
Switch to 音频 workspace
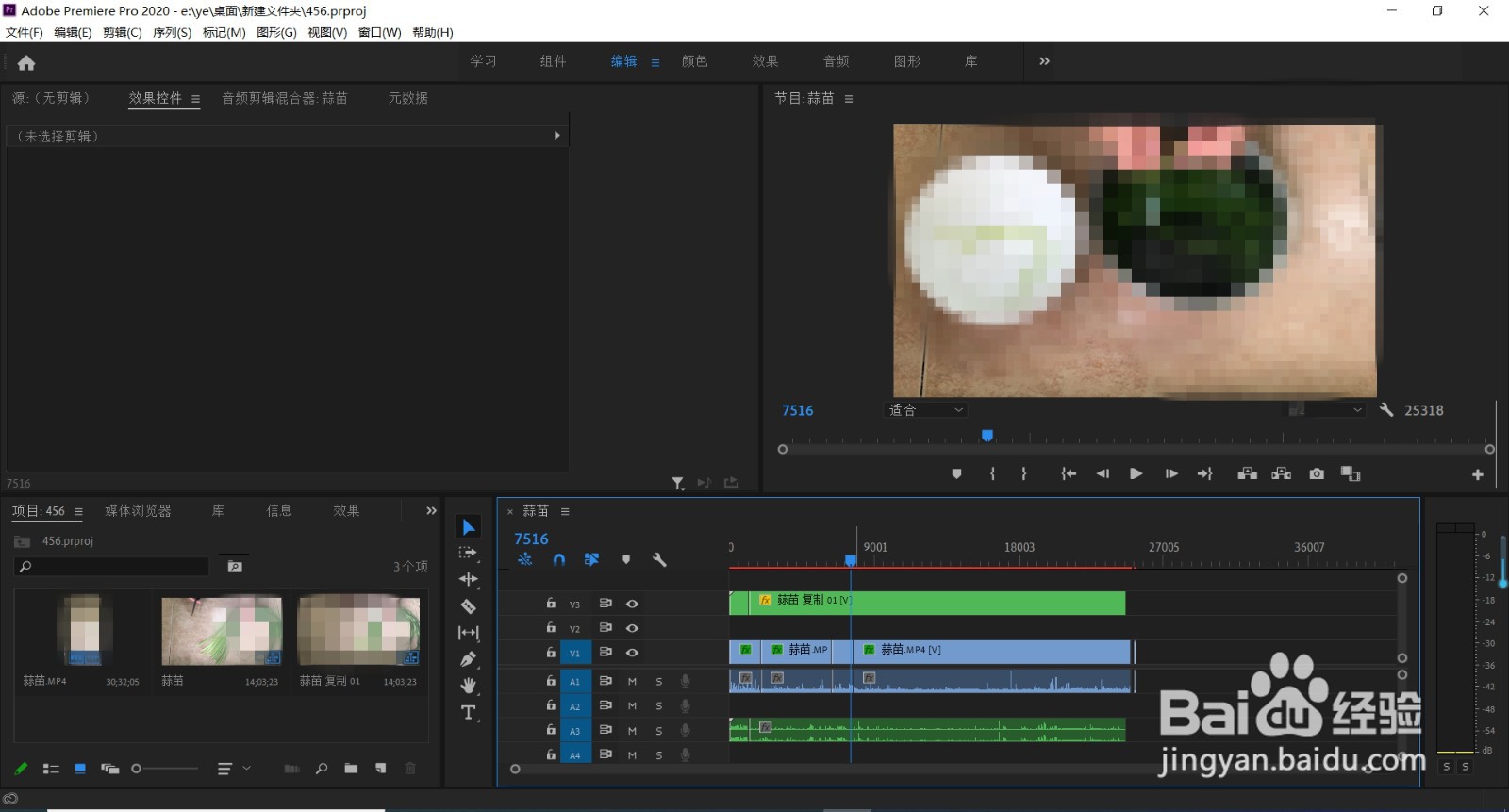tap(837, 61)
